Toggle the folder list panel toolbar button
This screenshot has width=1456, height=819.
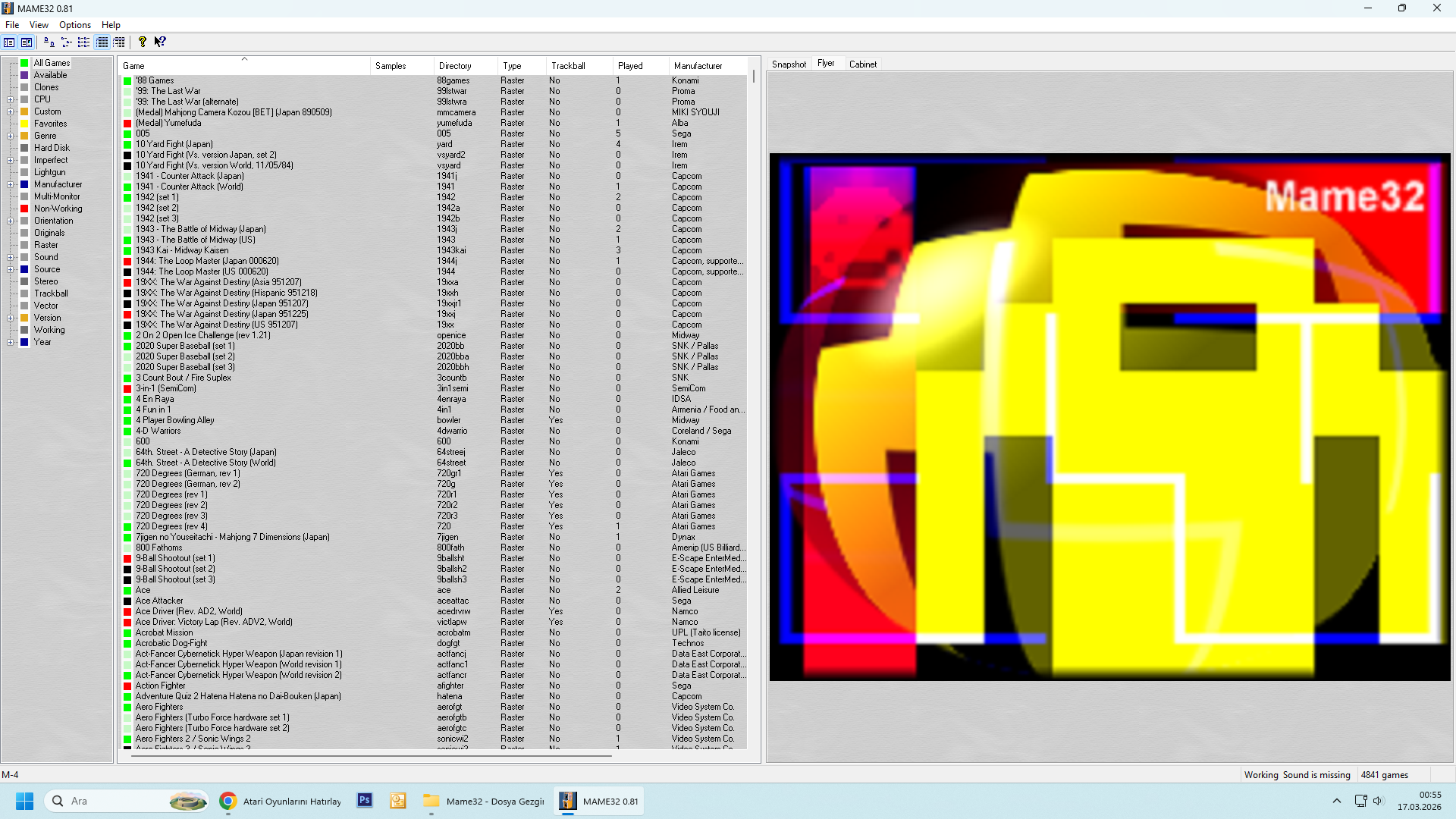pyautogui.click(x=9, y=42)
